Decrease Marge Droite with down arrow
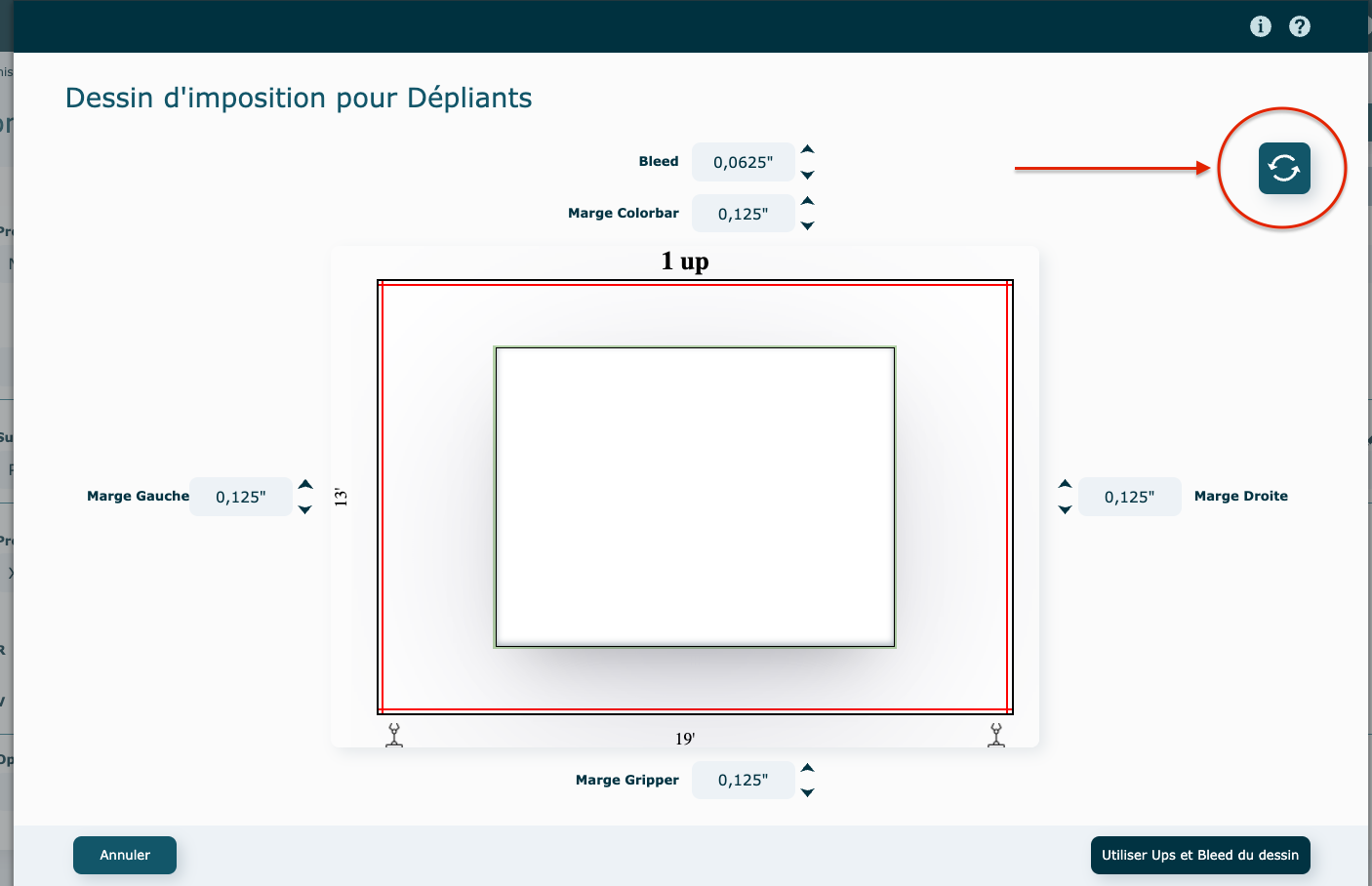 [1065, 510]
